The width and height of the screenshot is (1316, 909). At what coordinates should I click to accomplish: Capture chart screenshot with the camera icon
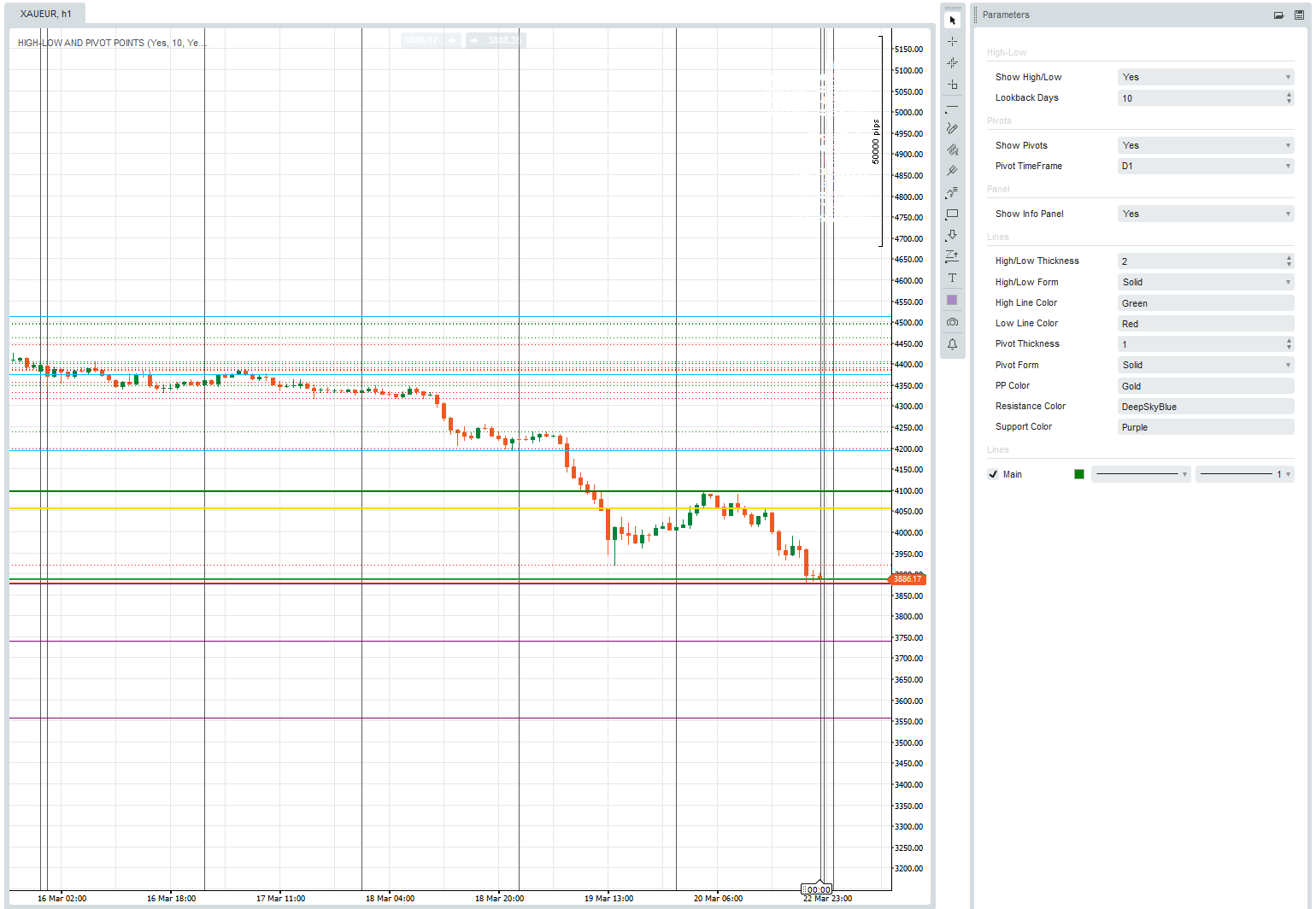pos(952,321)
